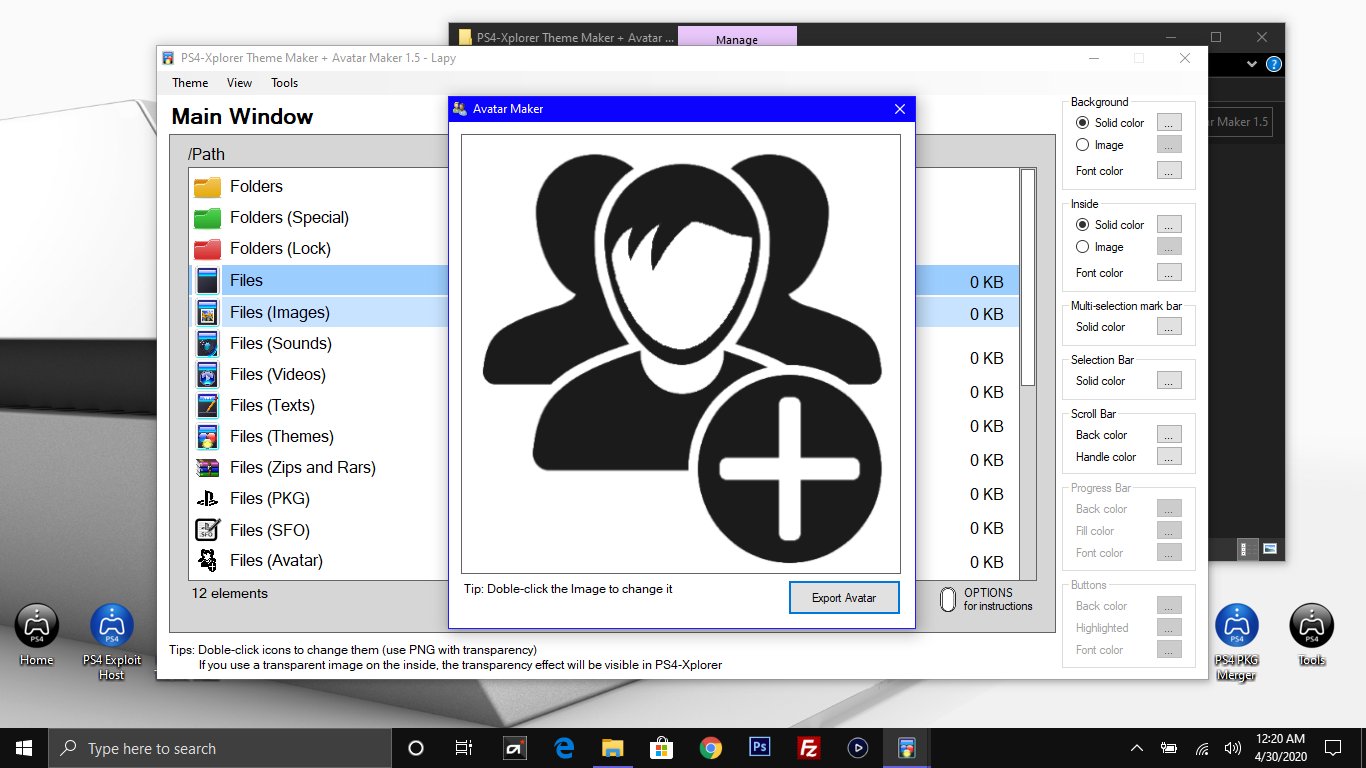Select the red Folders (Lock) icon
This screenshot has height=768, width=1366.
[x=207, y=249]
